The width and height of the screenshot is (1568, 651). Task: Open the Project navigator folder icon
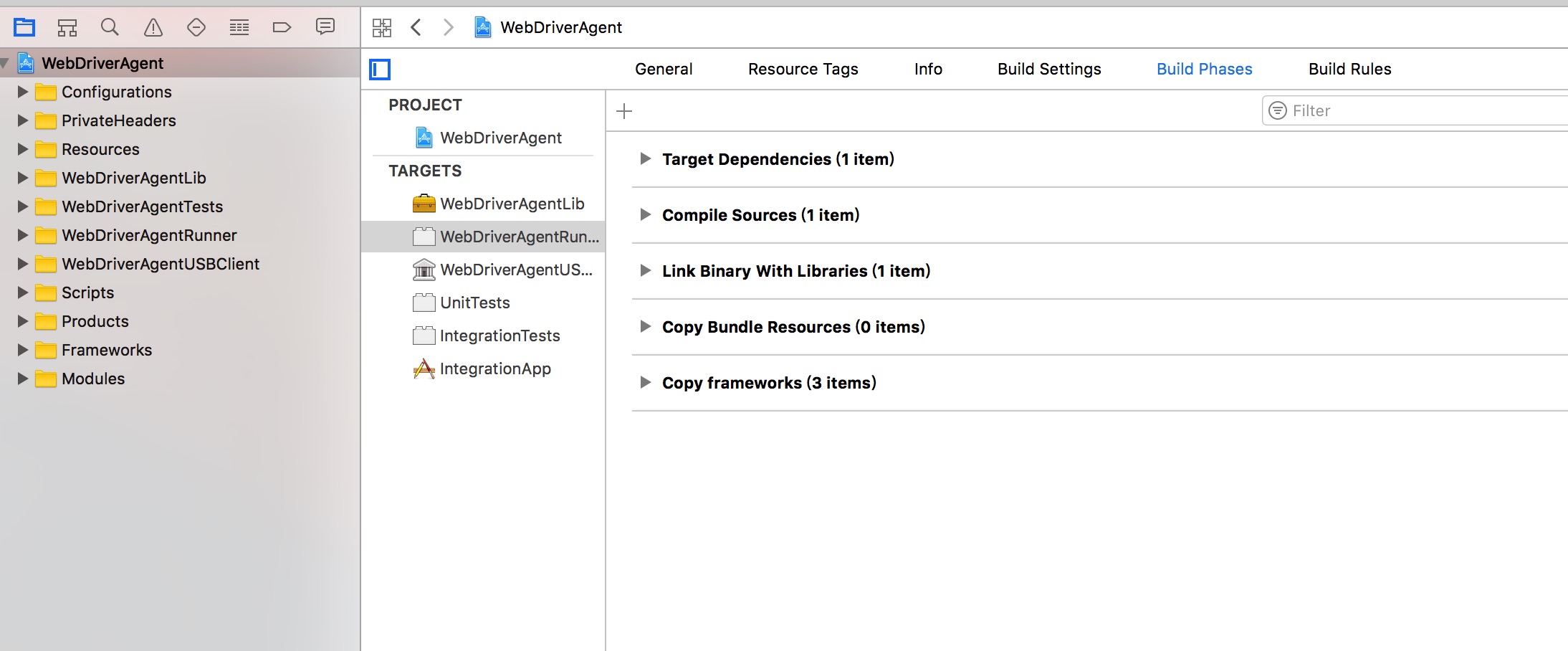point(24,28)
